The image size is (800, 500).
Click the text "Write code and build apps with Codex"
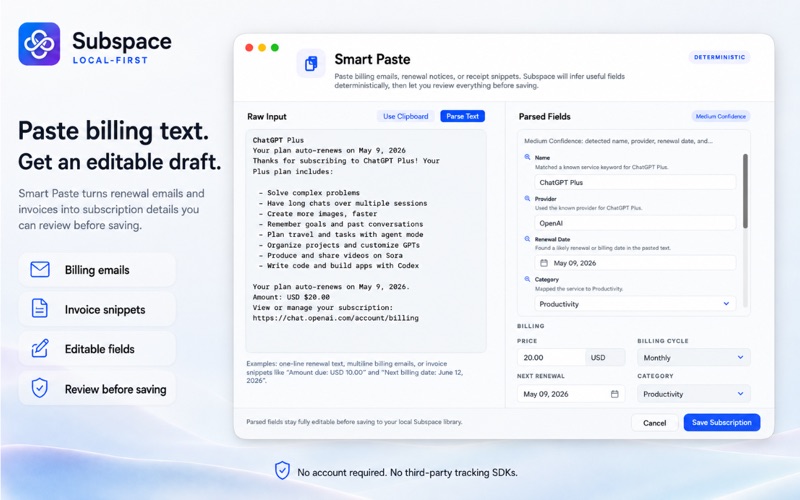click(x=343, y=265)
